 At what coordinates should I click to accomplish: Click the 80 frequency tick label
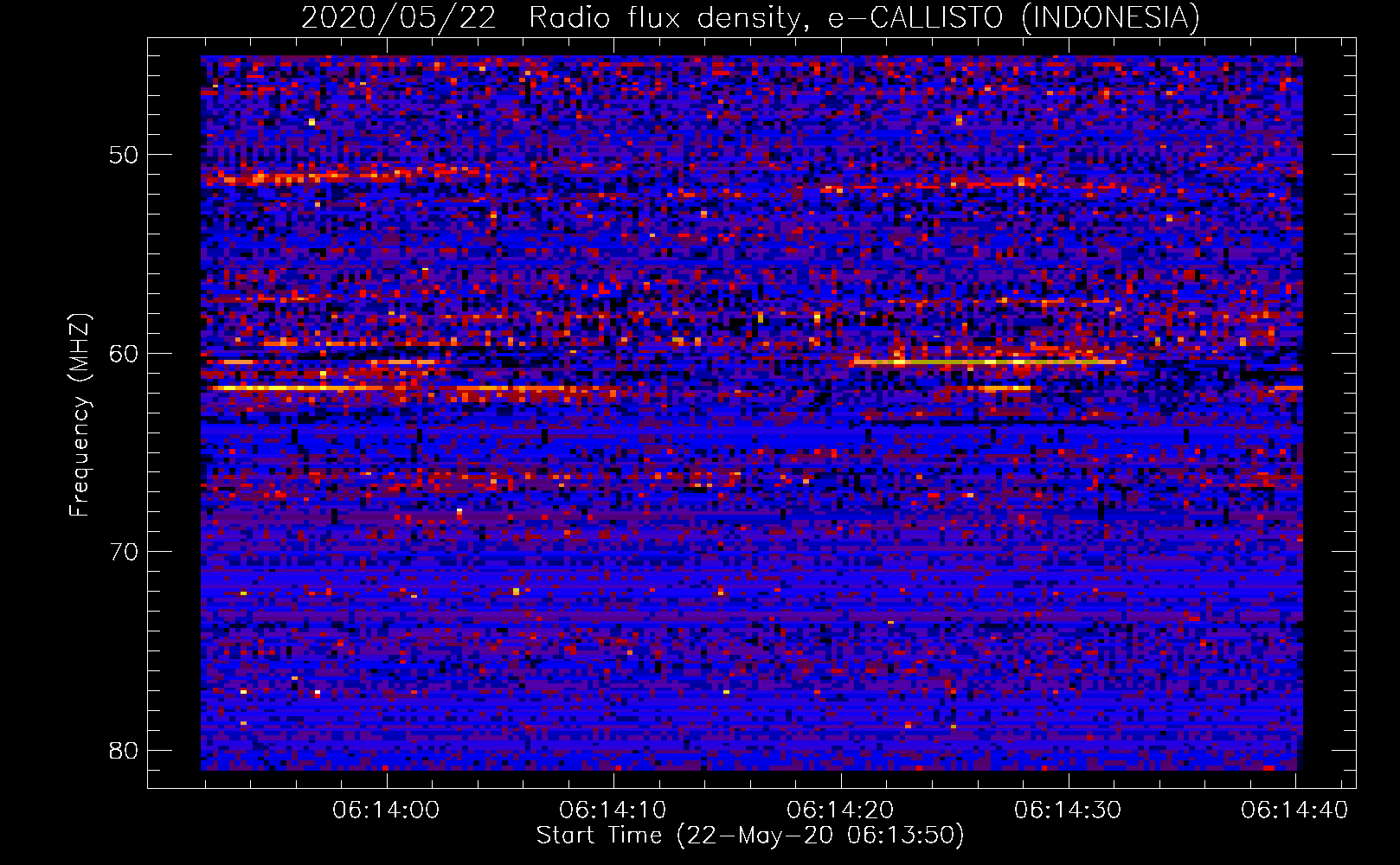(124, 750)
